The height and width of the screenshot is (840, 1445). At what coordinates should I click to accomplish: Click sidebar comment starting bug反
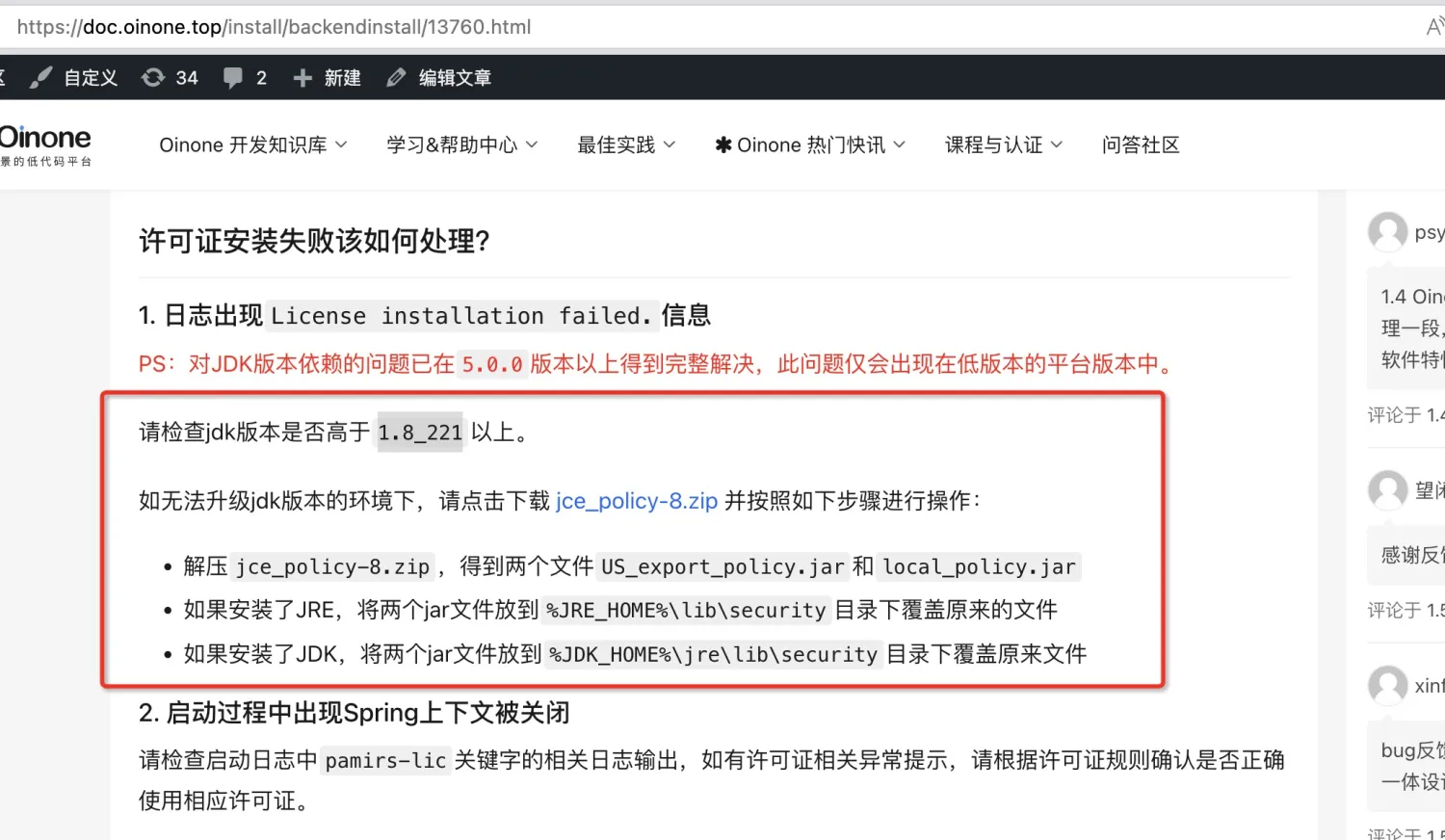[x=1412, y=766]
